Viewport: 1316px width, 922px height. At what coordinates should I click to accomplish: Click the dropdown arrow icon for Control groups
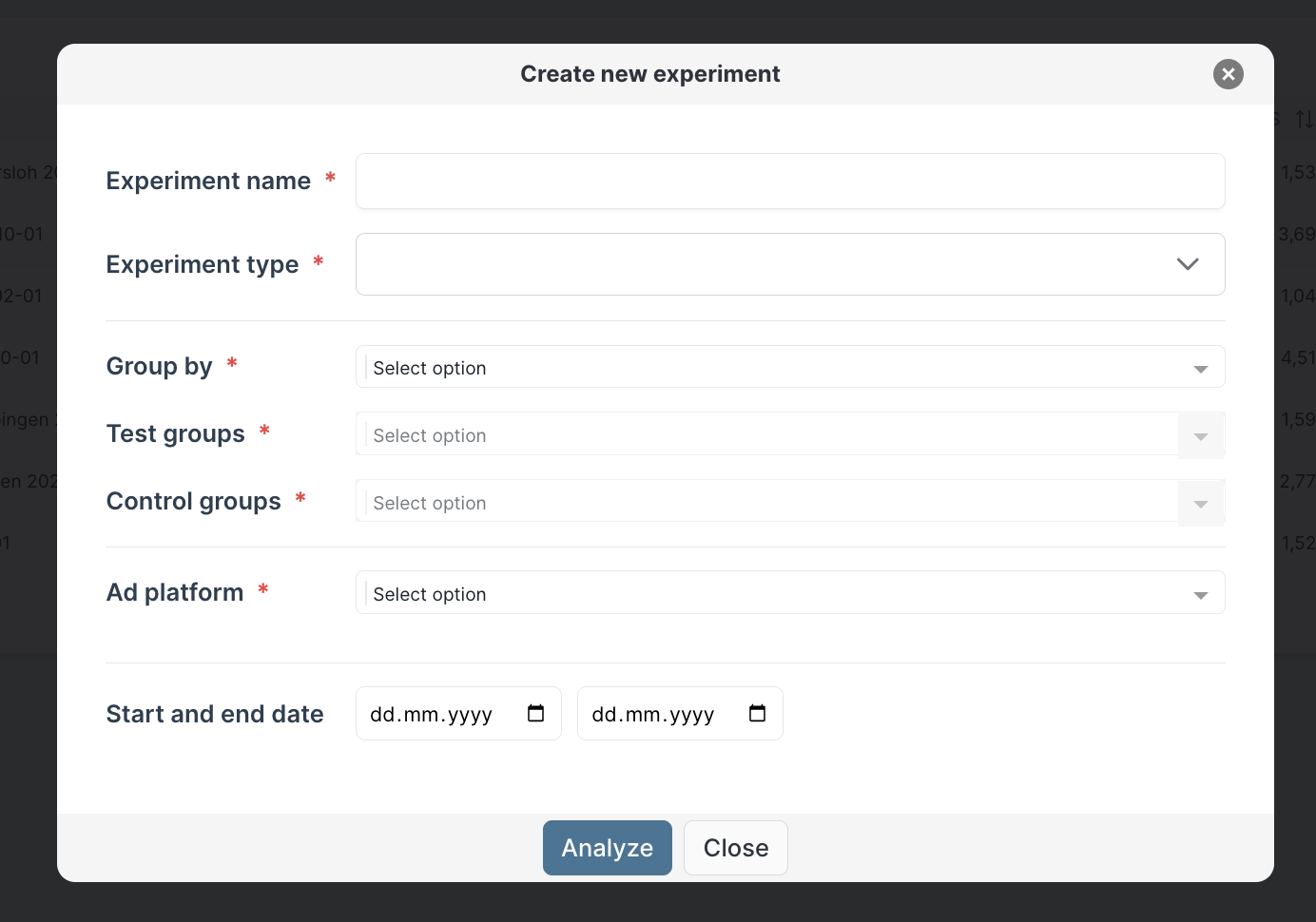click(1201, 503)
